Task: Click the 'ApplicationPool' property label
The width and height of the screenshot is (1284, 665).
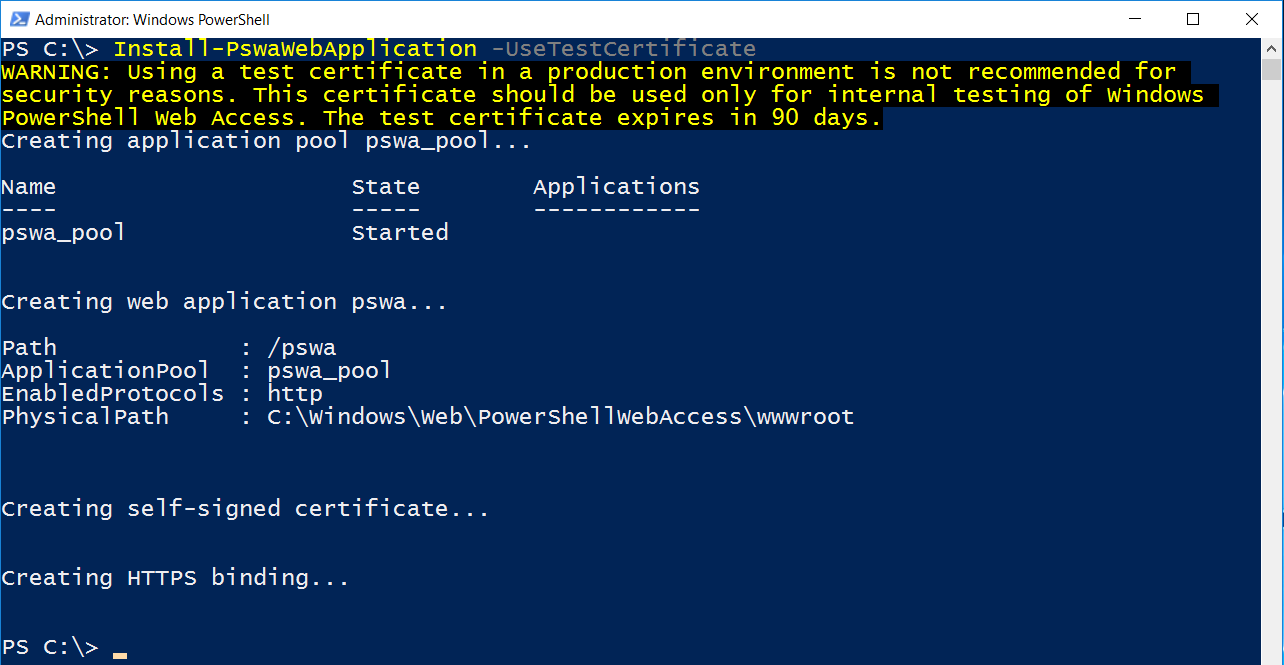Action: [106, 371]
